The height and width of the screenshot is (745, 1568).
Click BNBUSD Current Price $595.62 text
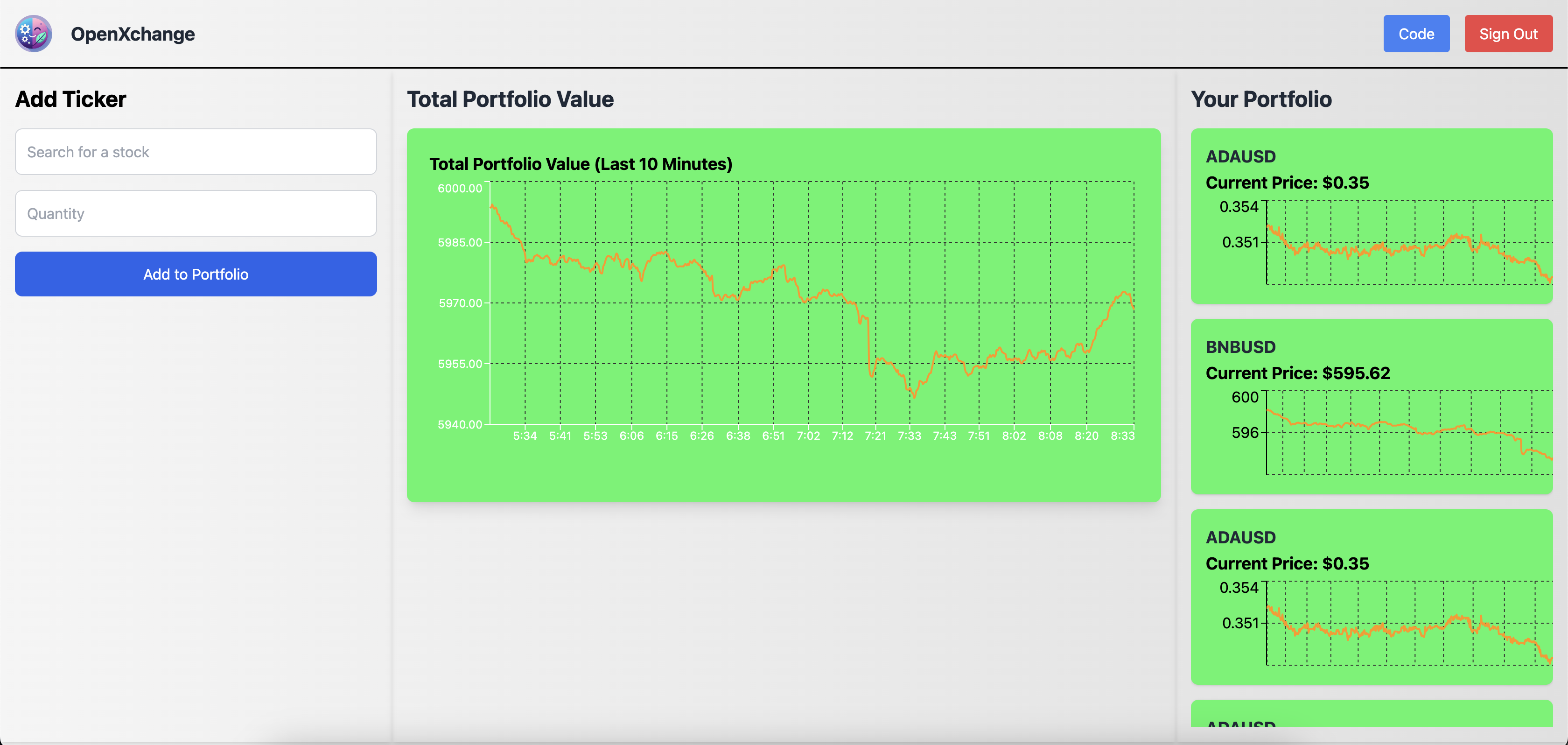[1297, 373]
